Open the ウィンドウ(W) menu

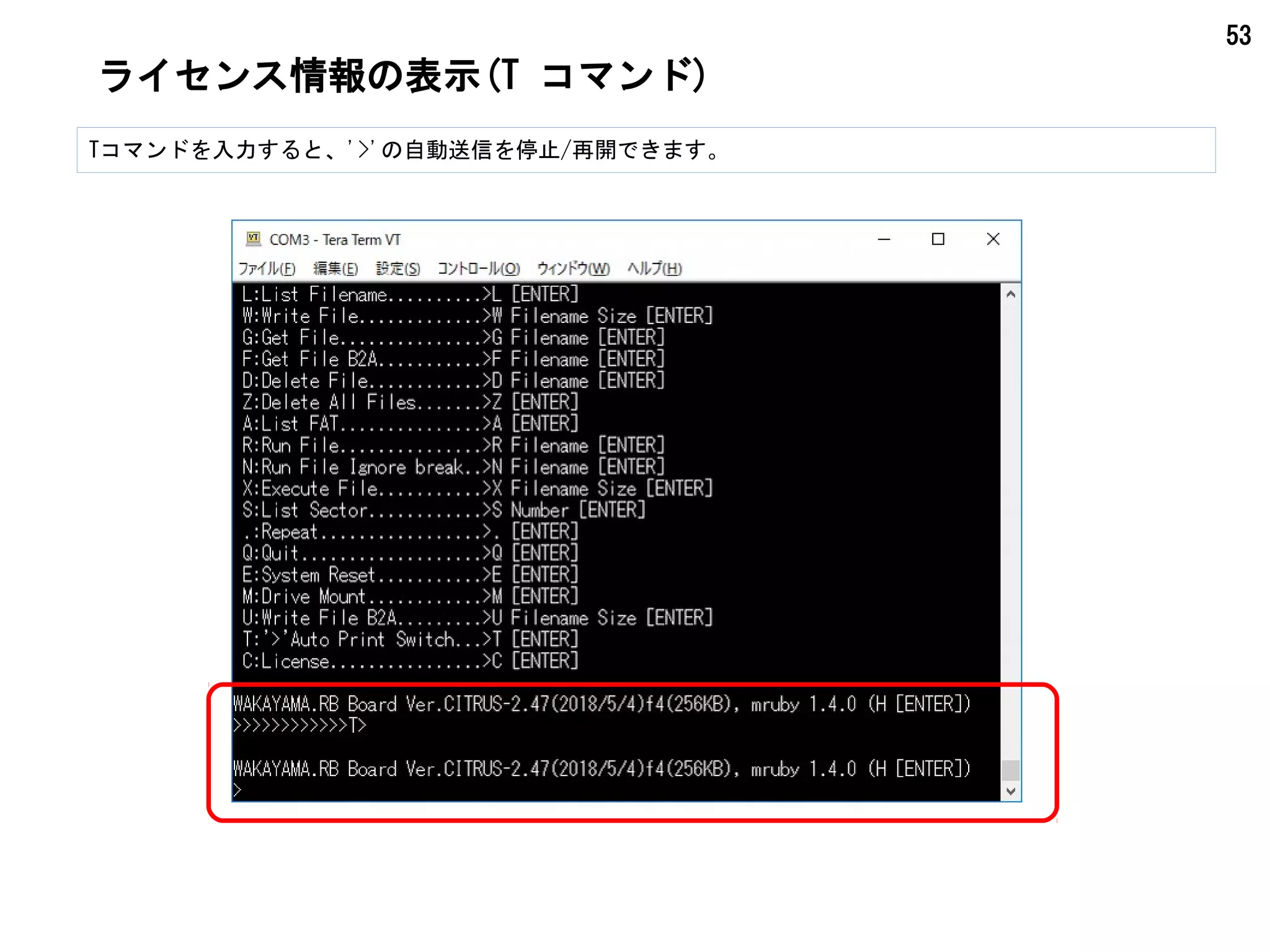[573, 268]
